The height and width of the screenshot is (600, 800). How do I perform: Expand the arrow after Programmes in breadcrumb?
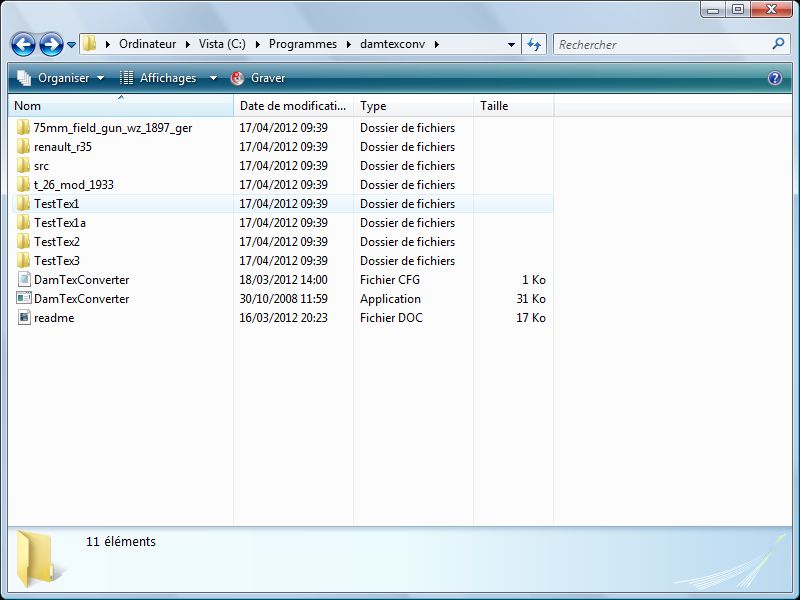click(349, 44)
